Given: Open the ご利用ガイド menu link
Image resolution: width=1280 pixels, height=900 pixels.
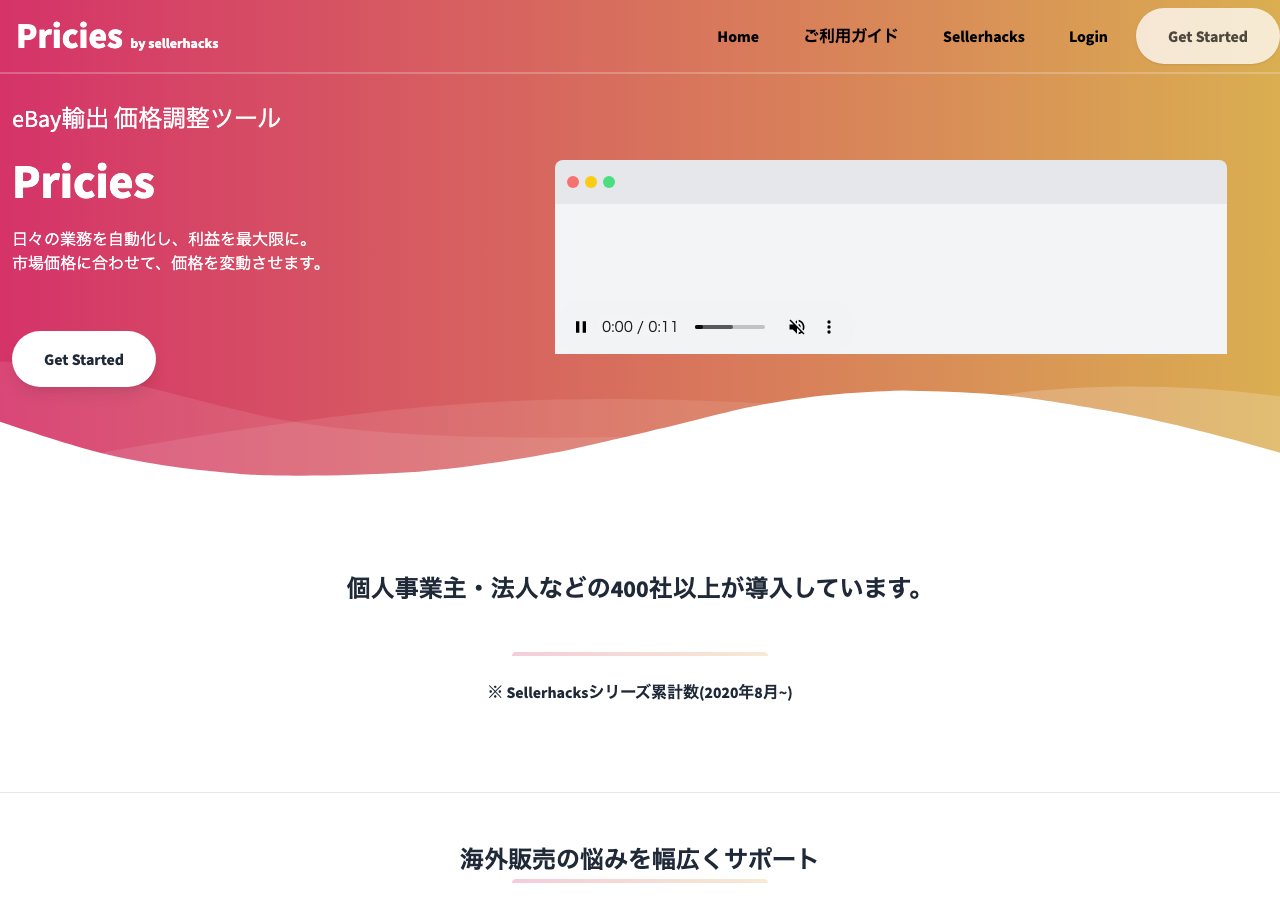Looking at the screenshot, I should (851, 37).
